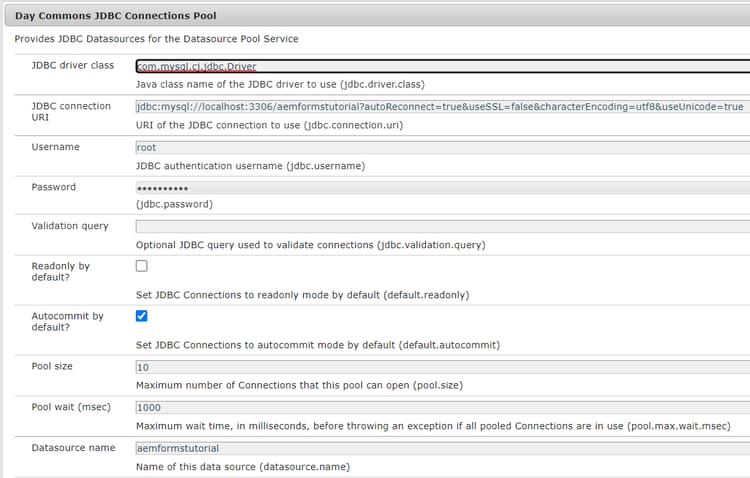Screen dimensions: 750x478
Task: Click the Username field containing root
Action: click(440, 147)
